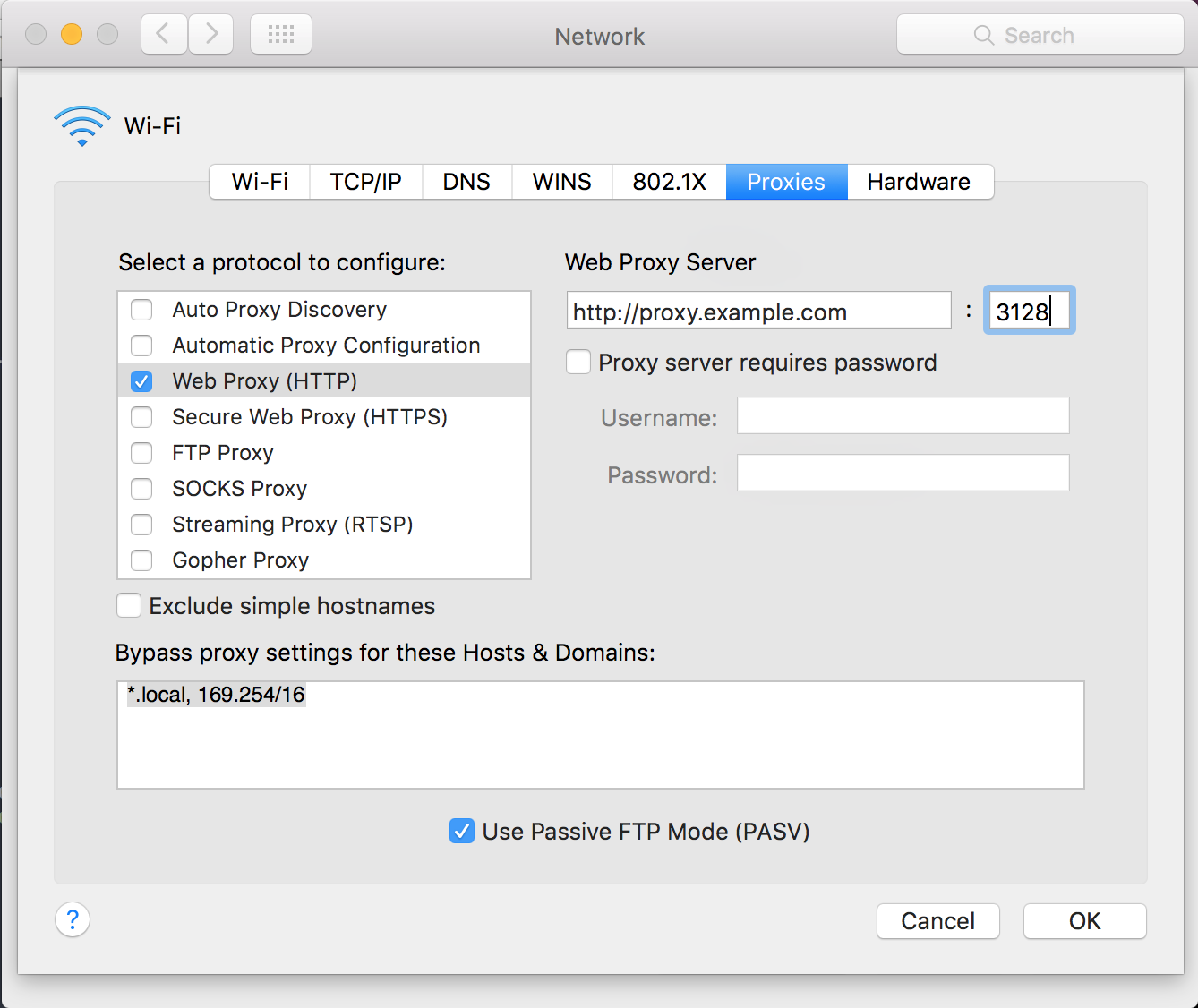Uncheck Use Passive FTP Mode (PASV)
Image resolution: width=1198 pixels, height=1008 pixels.
[x=461, y=831]
